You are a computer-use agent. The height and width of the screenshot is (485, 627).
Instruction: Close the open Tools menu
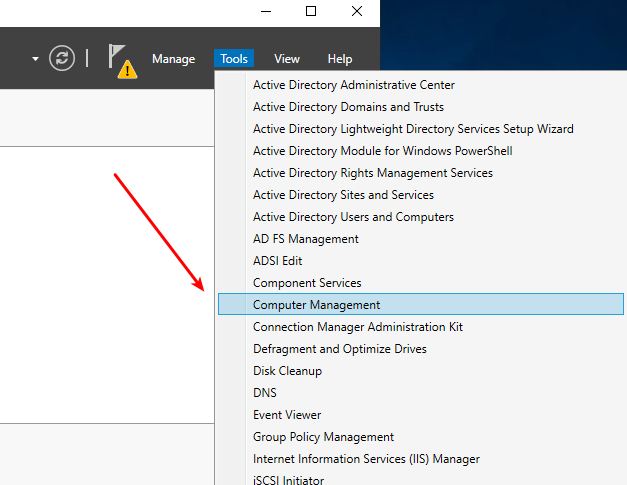[x=234, y=59]
